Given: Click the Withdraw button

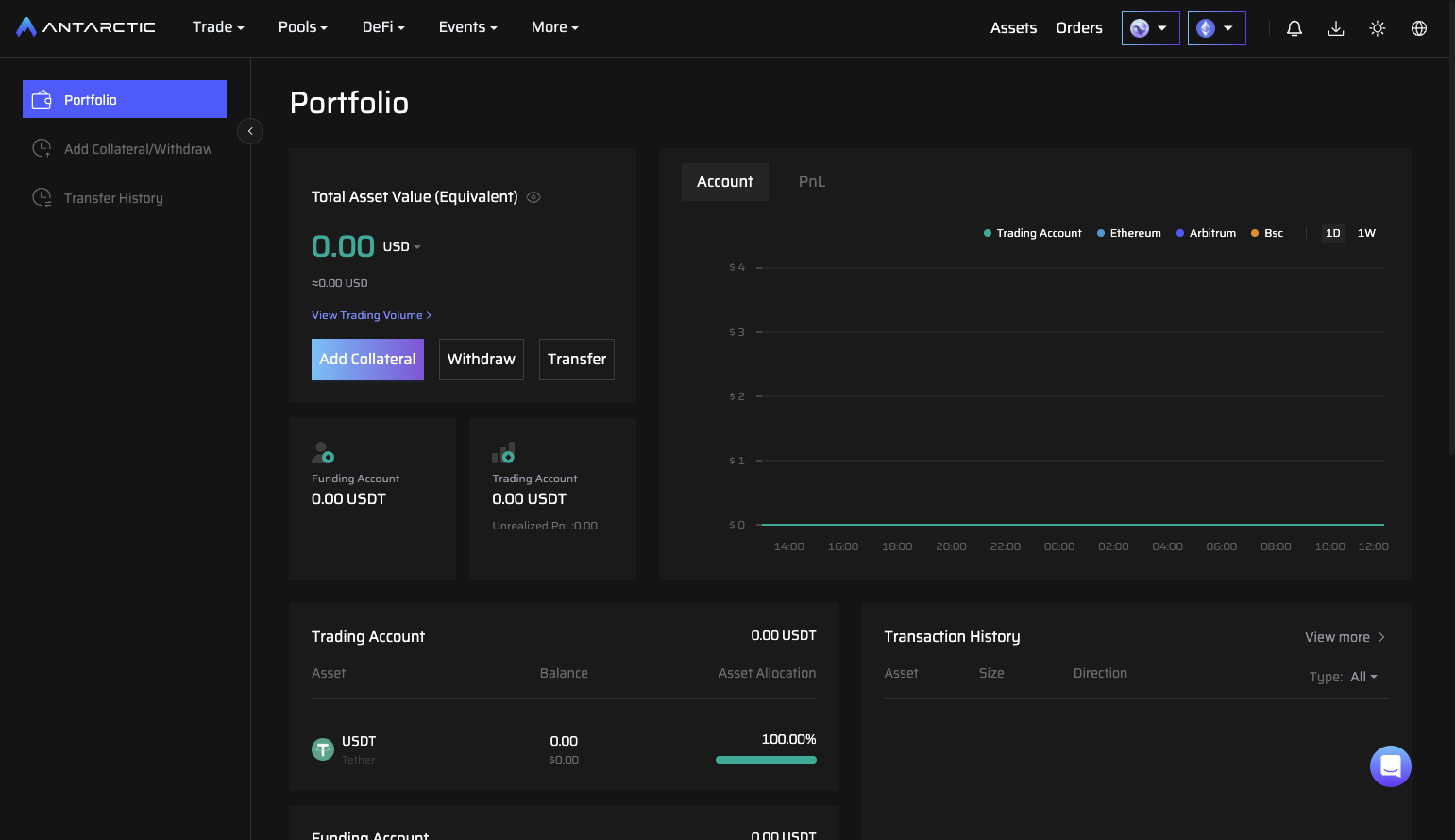Looking at the screenshot, I should pyautogui.click(x=482, y=360).
